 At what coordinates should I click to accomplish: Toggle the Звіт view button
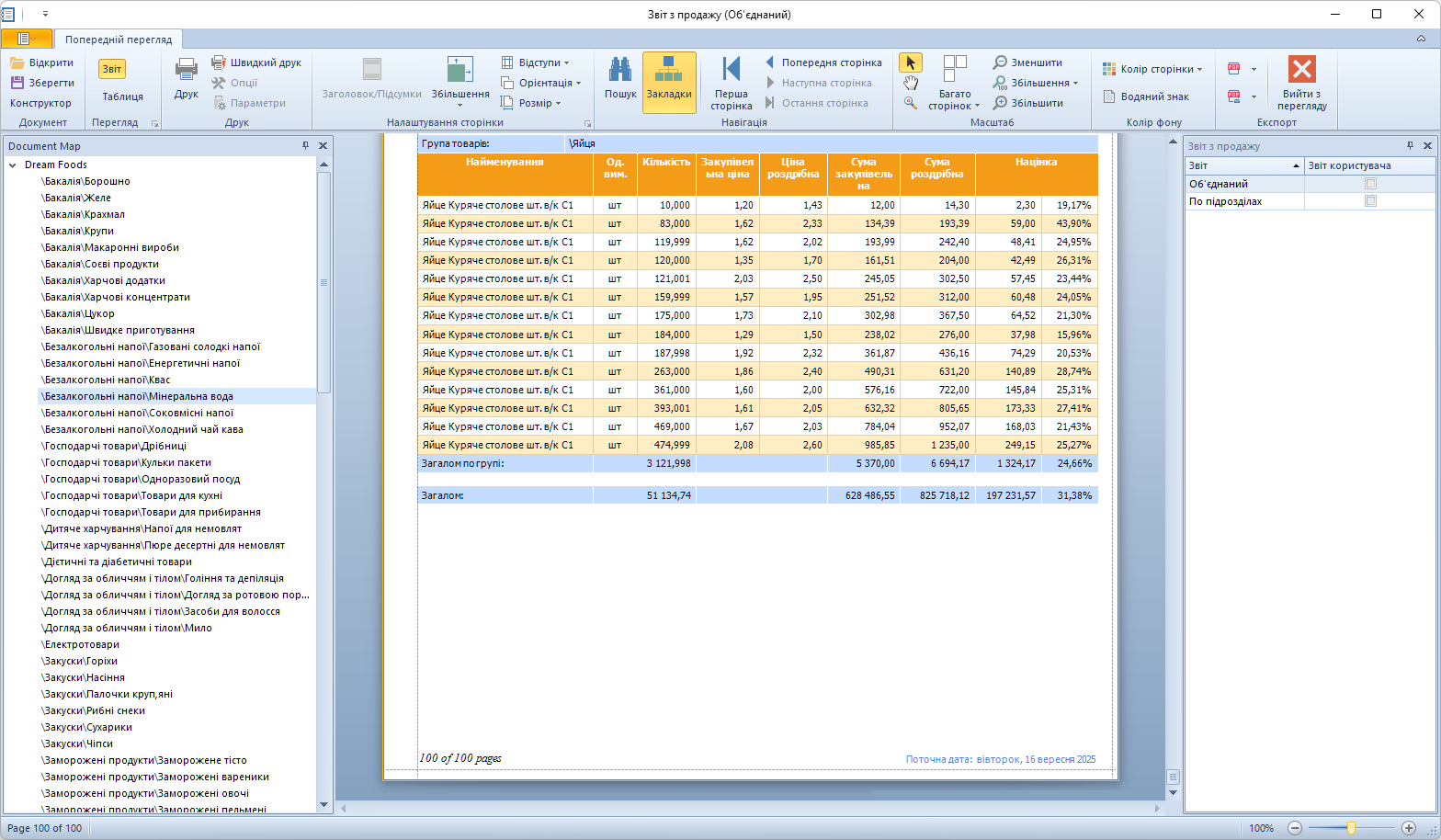(x=112, y=69)
